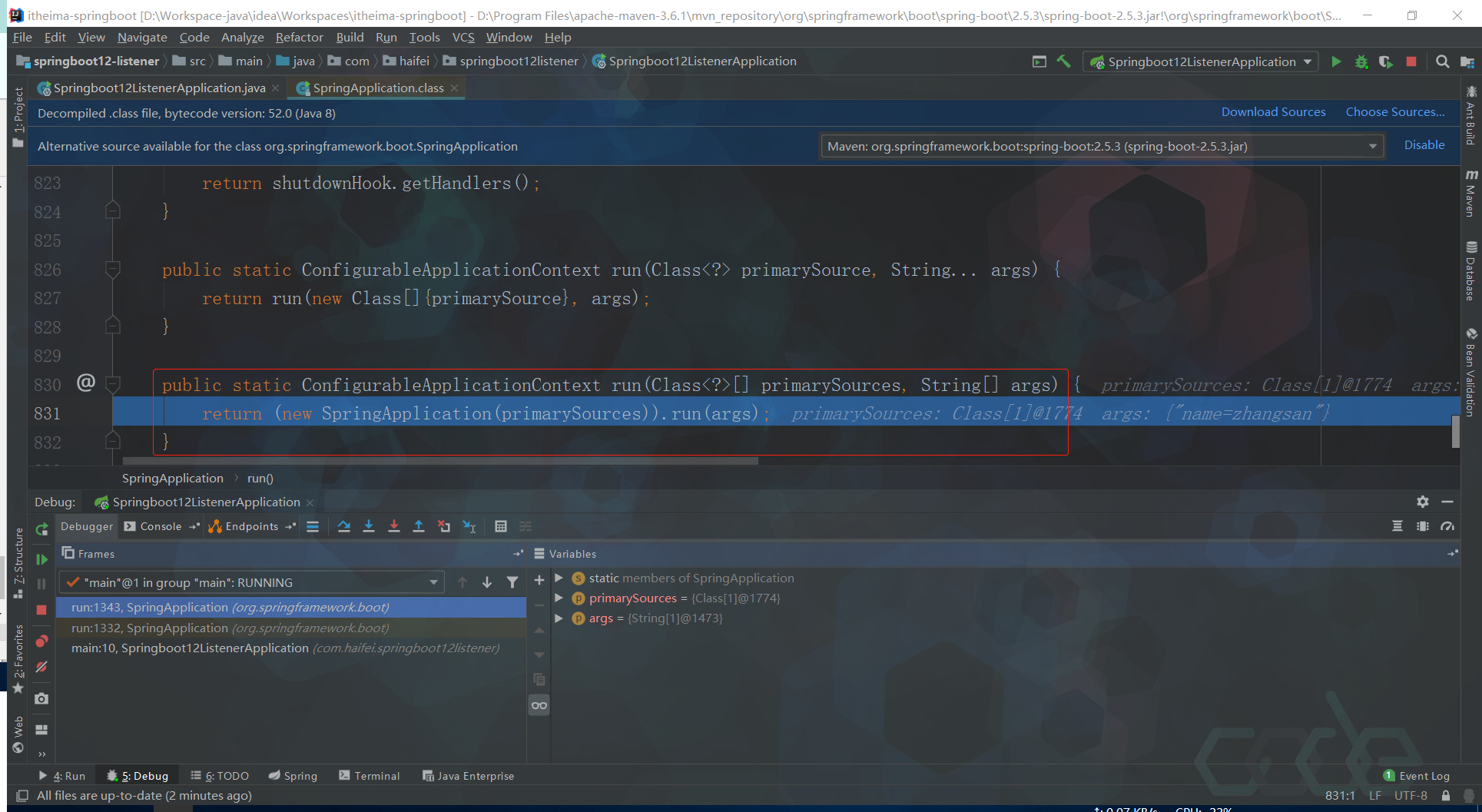This screenshot has width=1482, height=812.
Task: Run with Coverage using the shield icon
Action: (x=1386, y=61)
